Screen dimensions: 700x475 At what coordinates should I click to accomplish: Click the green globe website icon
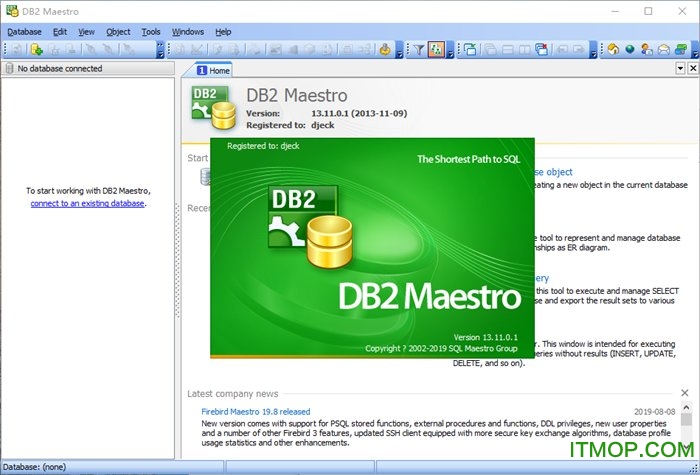pos(629,50)
